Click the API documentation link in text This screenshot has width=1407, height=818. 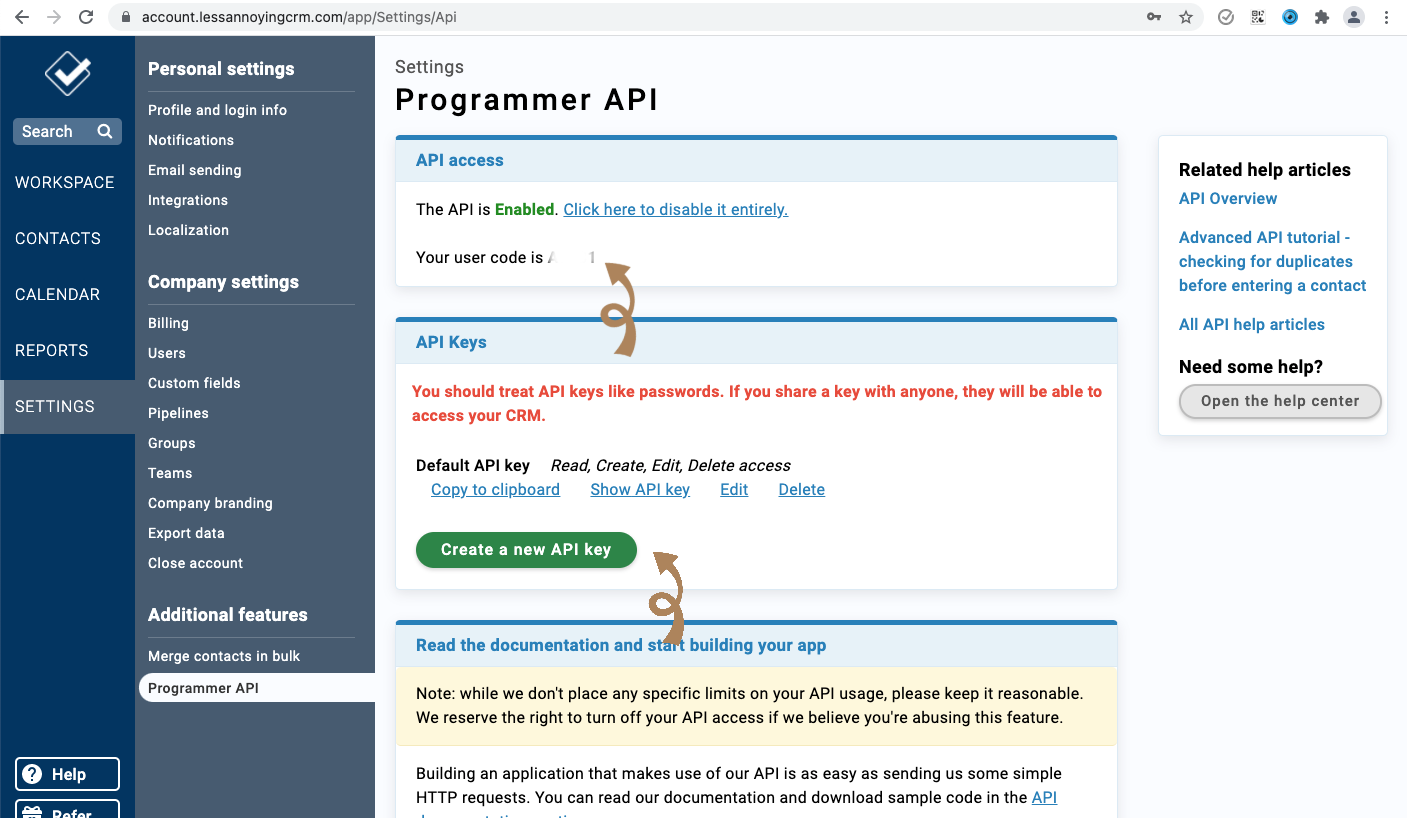[x=1044, y=797]
